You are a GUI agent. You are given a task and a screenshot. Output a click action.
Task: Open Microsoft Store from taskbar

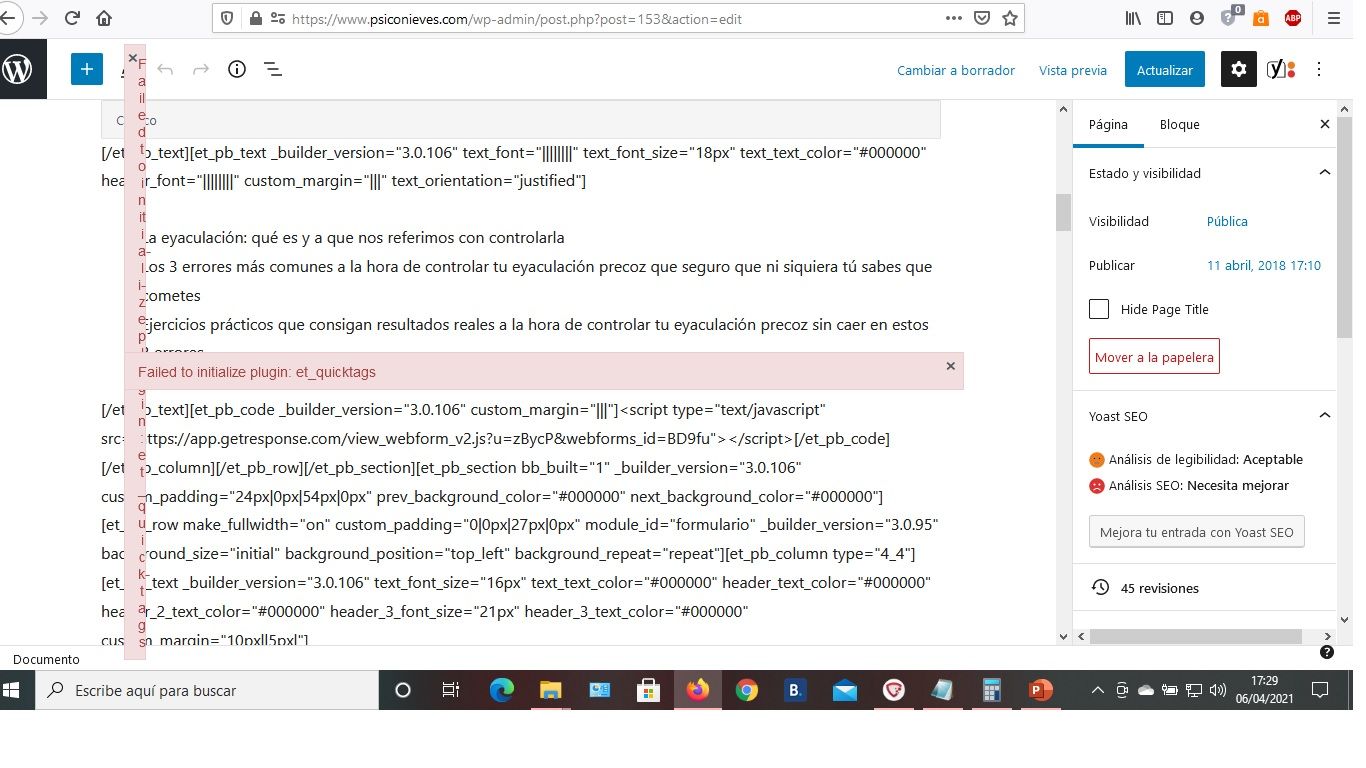649,690
